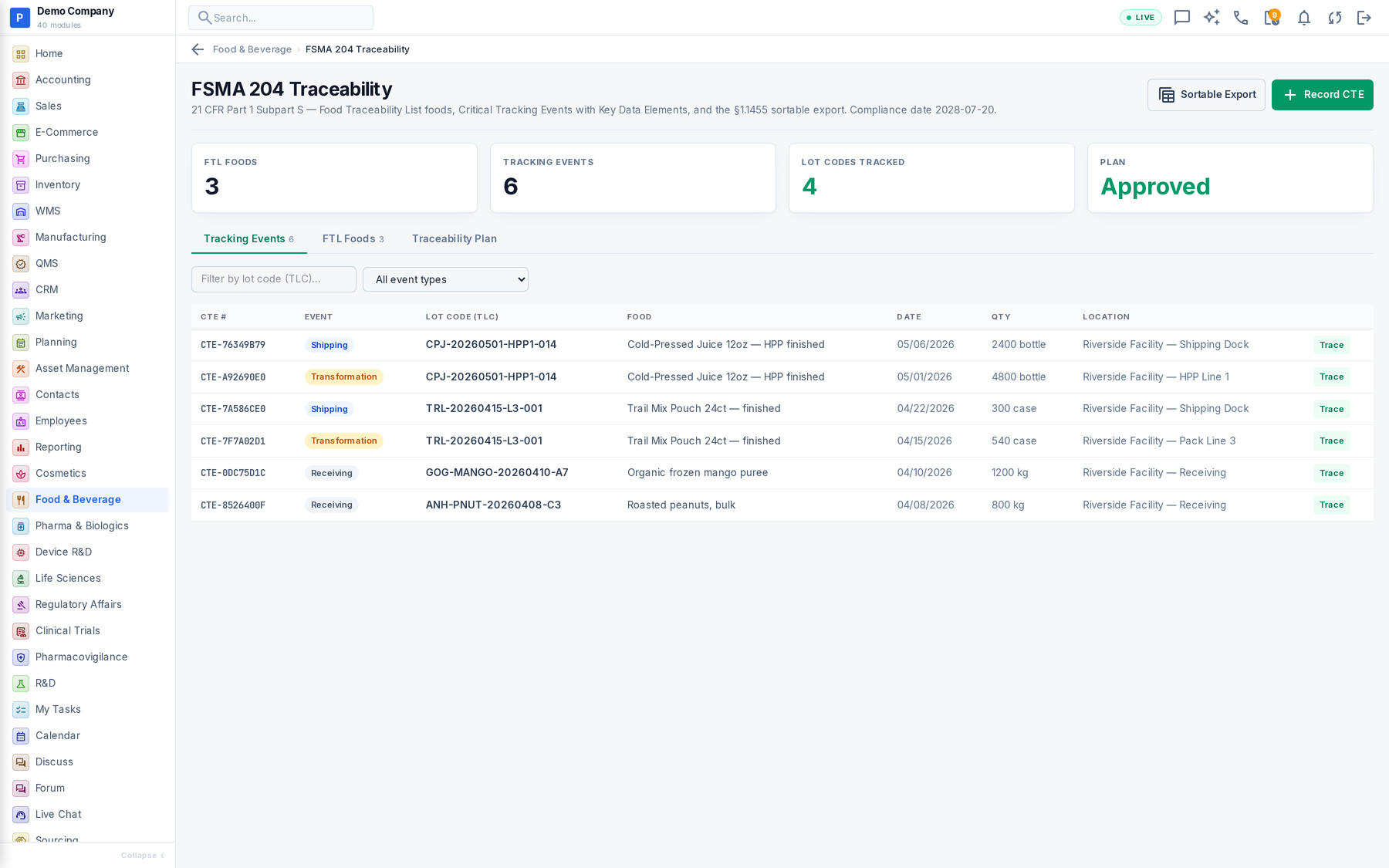Open the Marketing megaphone icon
Image resolution: width=1389 pixels, height=868 pixels.
point(21,316)
